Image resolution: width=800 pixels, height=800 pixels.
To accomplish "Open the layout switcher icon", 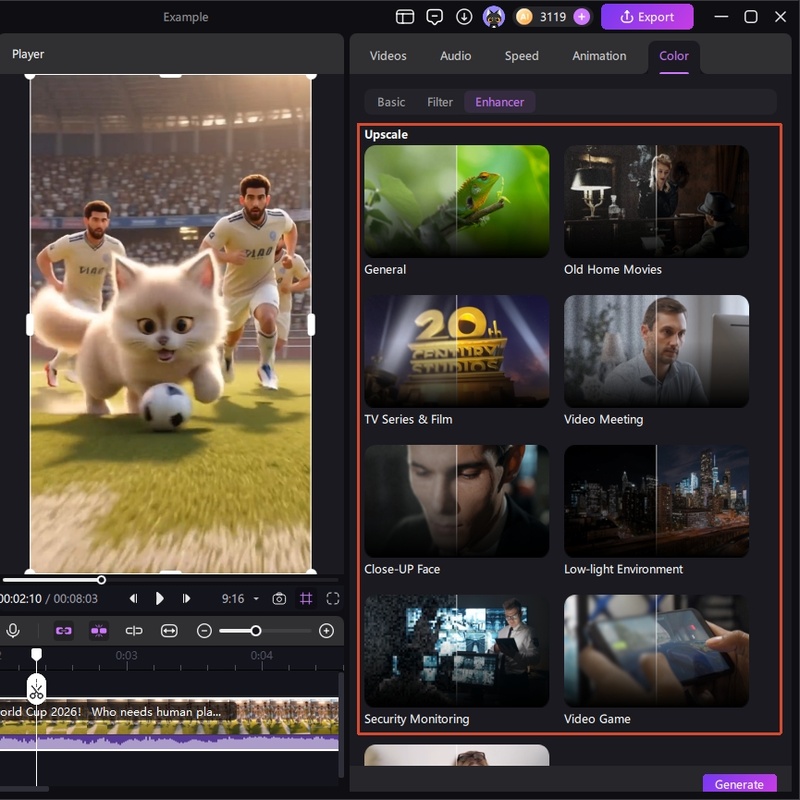I will click(x=405, y=17).
